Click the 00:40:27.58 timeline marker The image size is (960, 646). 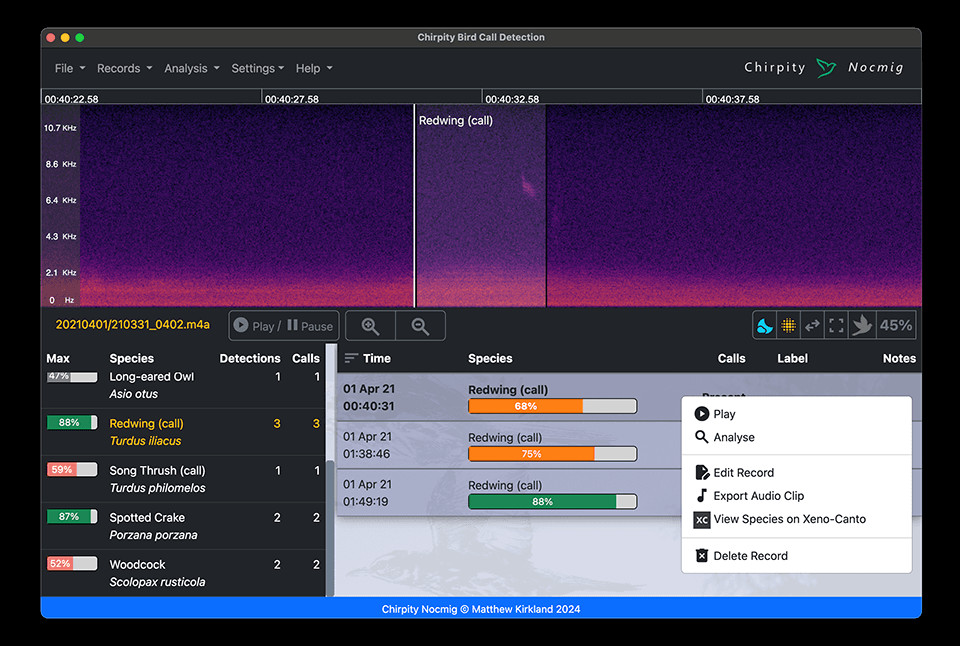click(x=291, y=99)
